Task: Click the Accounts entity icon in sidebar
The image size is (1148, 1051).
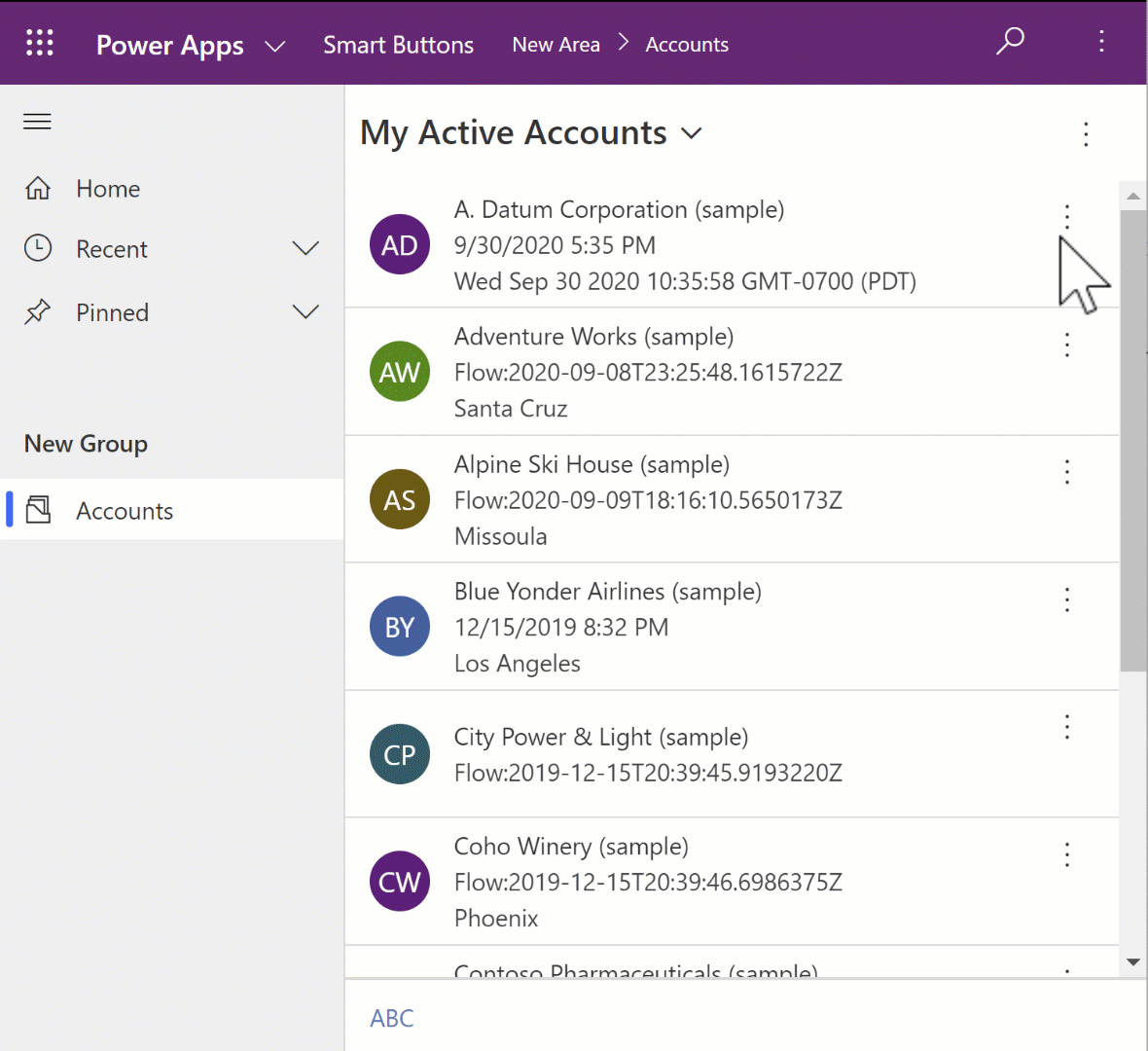Action: 38,510
